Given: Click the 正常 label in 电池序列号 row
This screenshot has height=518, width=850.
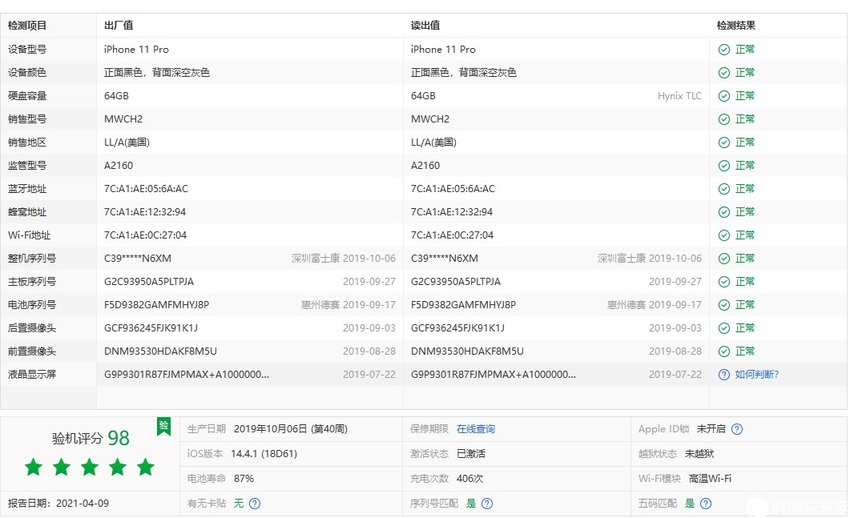Looking at the screenshot, I should pos(745,305).
